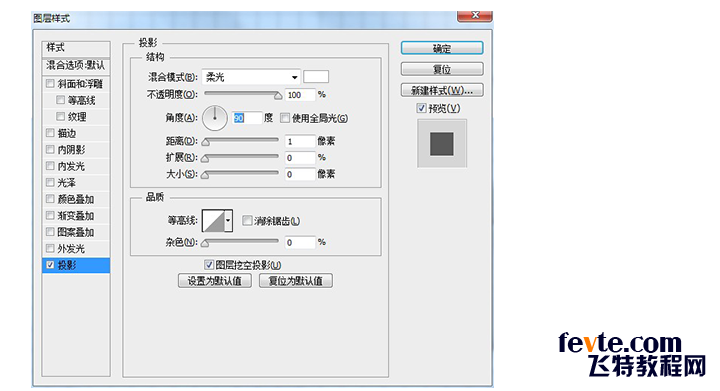The width and height of the screenshot is (720, 391).
Task: Open the 等高线 contour picker arrow
Action: pos(228,221)
